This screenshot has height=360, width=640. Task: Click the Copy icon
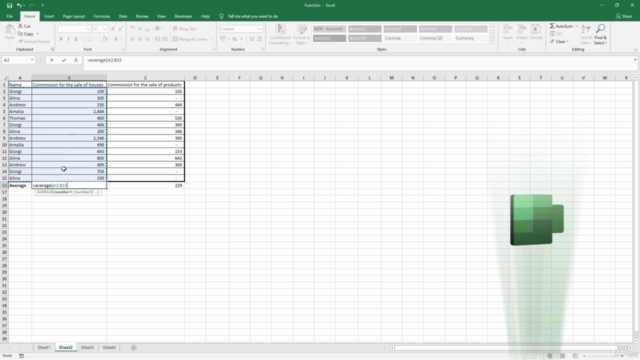(20, 34)
